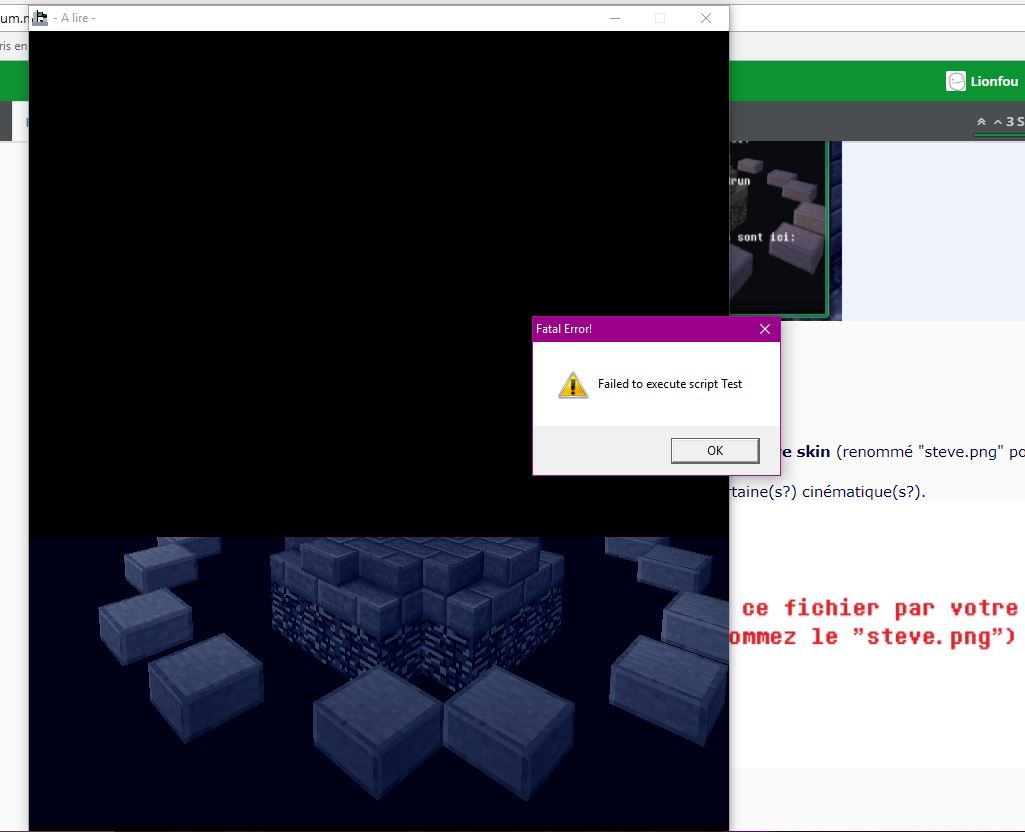Click the app icon in the 'A lire' title bar
The height and width of the screenshot is (832, 1025).
tap(40, 18)
